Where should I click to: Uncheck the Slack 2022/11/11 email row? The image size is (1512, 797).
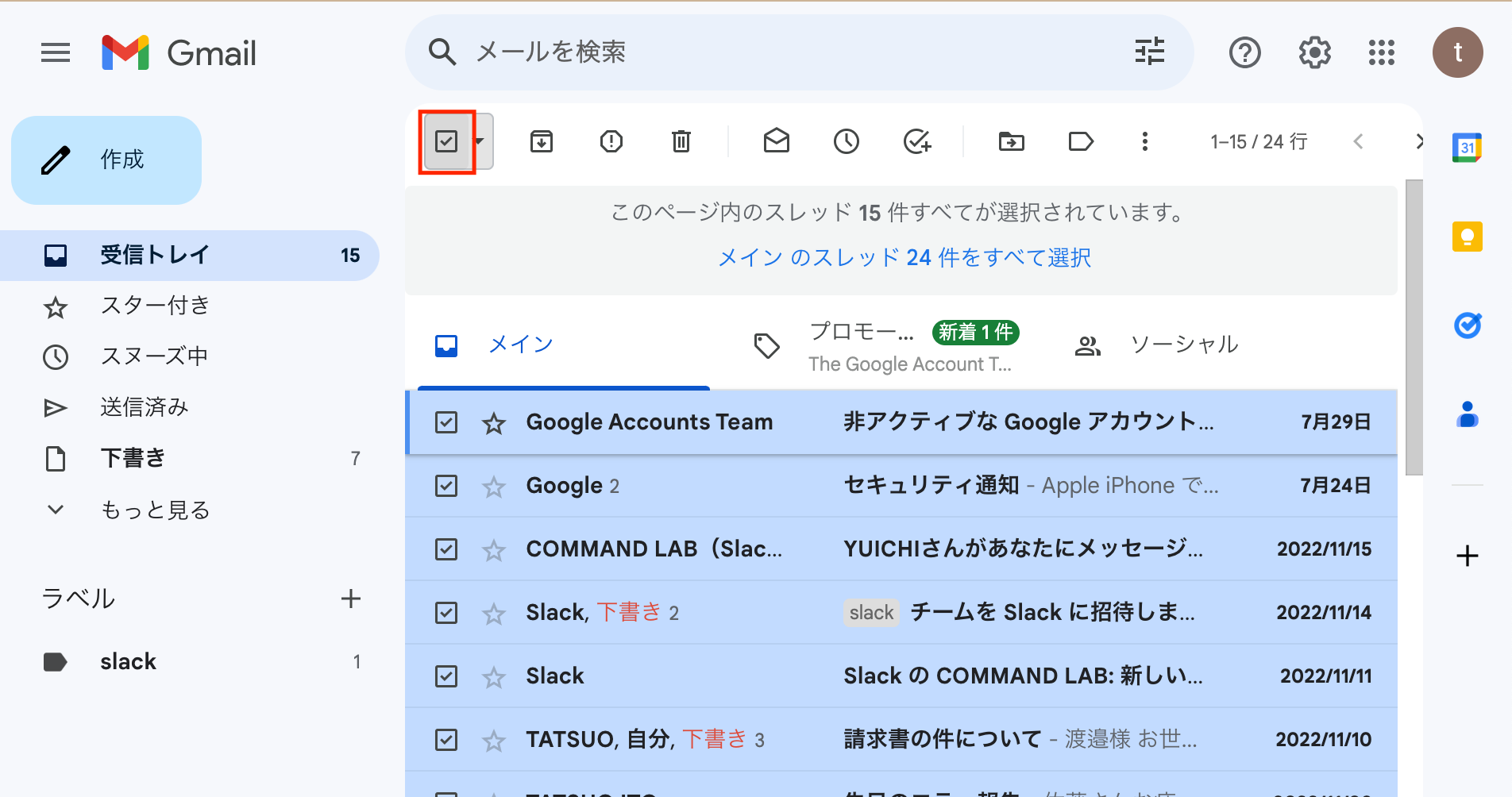pos(446,676)
